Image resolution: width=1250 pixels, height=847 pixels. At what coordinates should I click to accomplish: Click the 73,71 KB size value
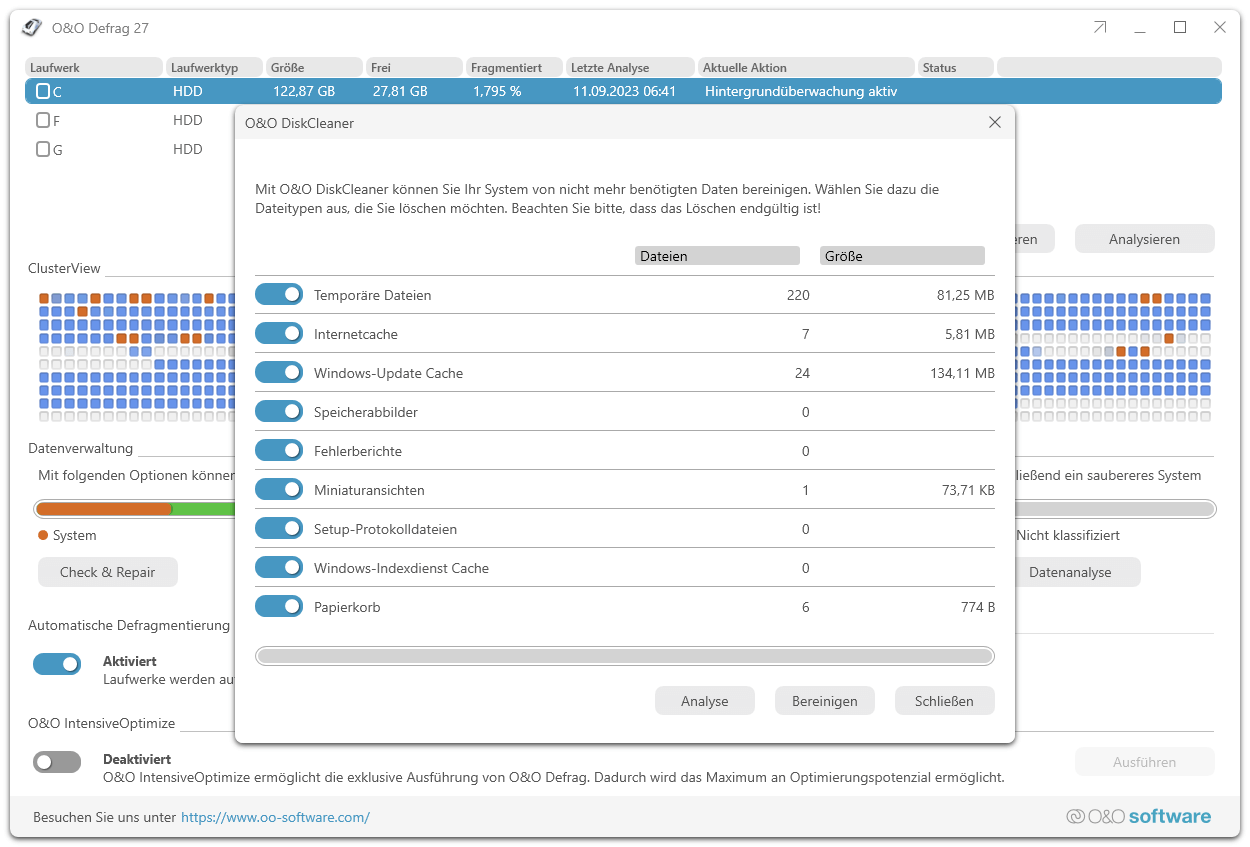966,490
